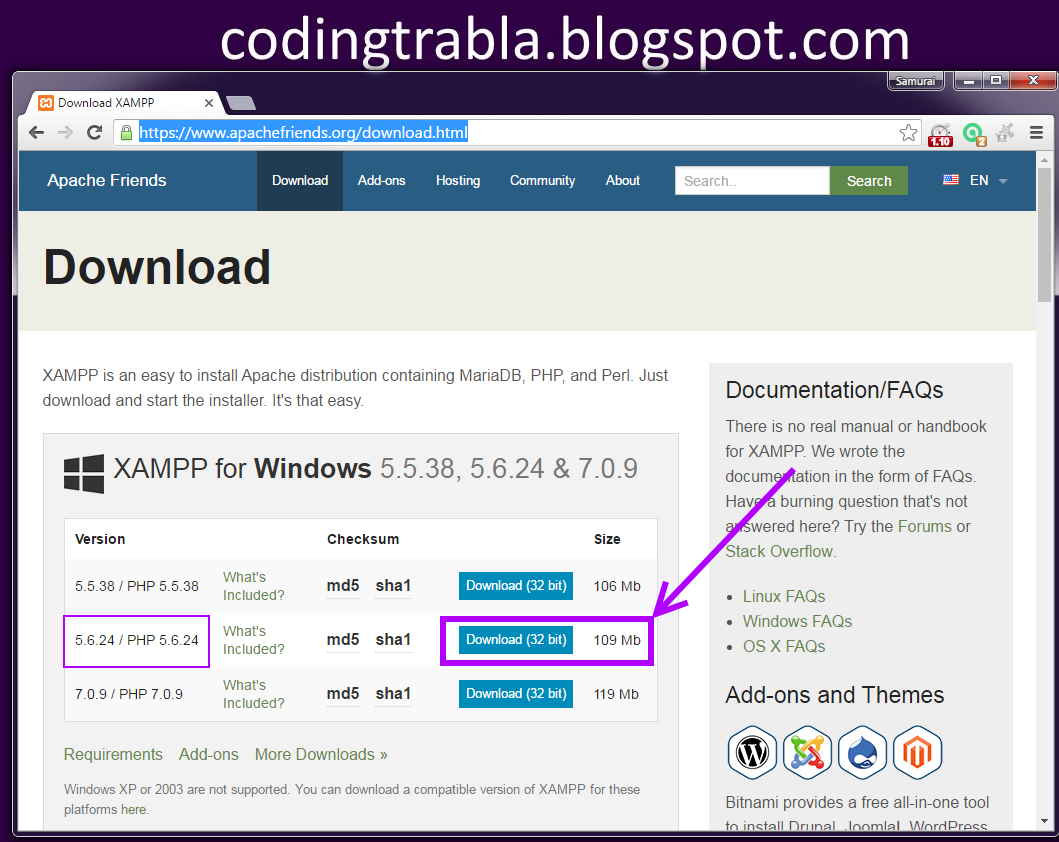Click the Magento add-on icon

click(917, 752)
